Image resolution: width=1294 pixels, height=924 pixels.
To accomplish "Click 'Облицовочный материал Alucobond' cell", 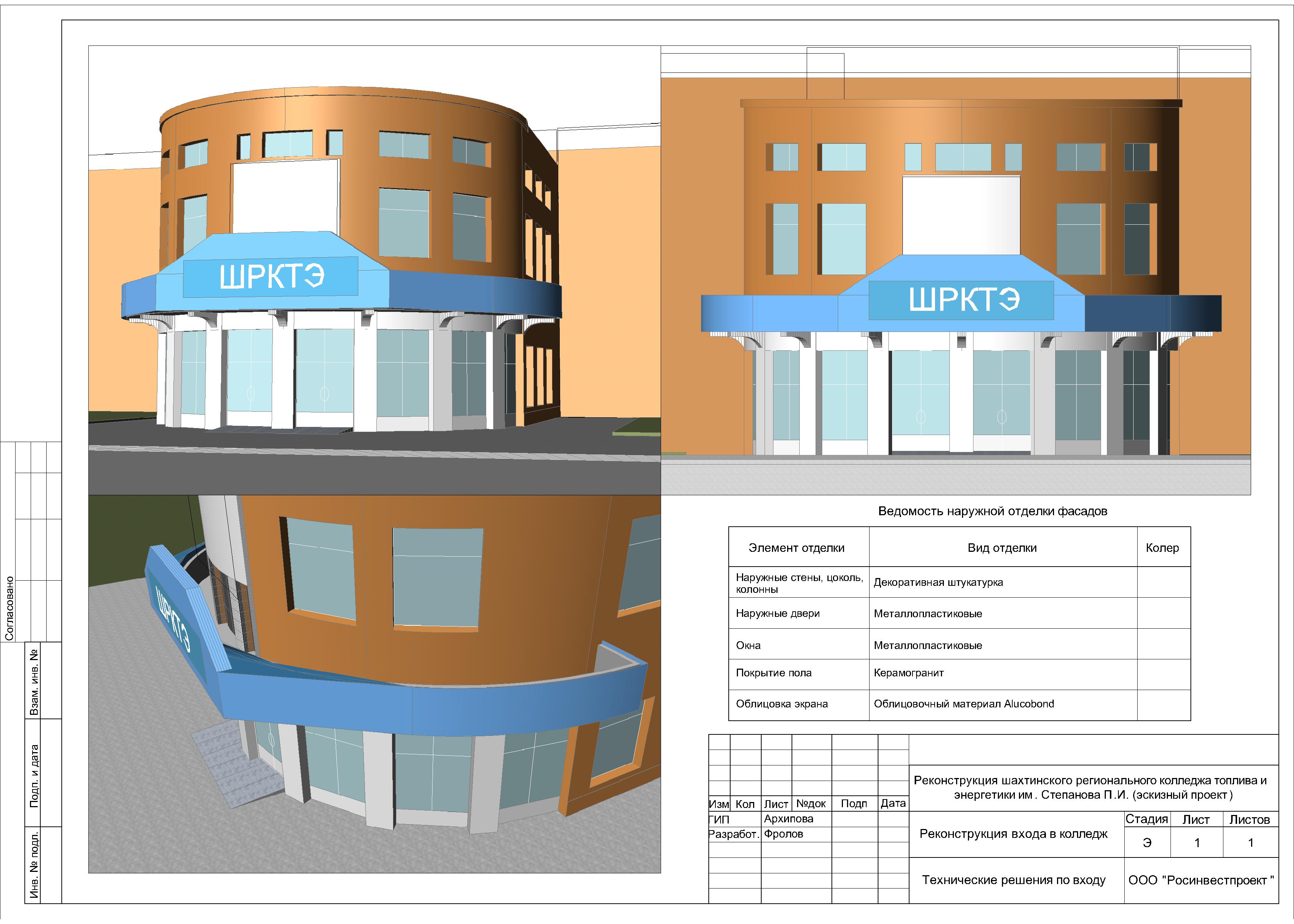I will tap(963, 704).
